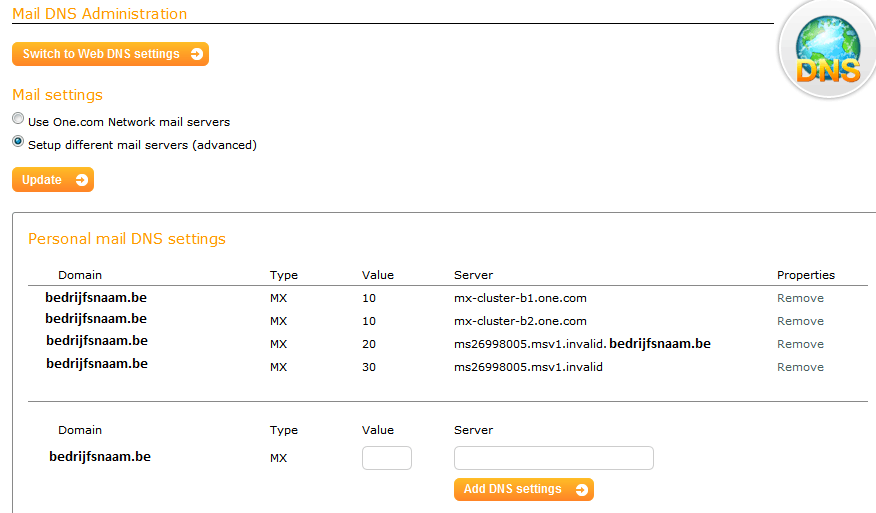Select Setup different mail servers (advanced)
876x513 pixels.
(18, 142)
